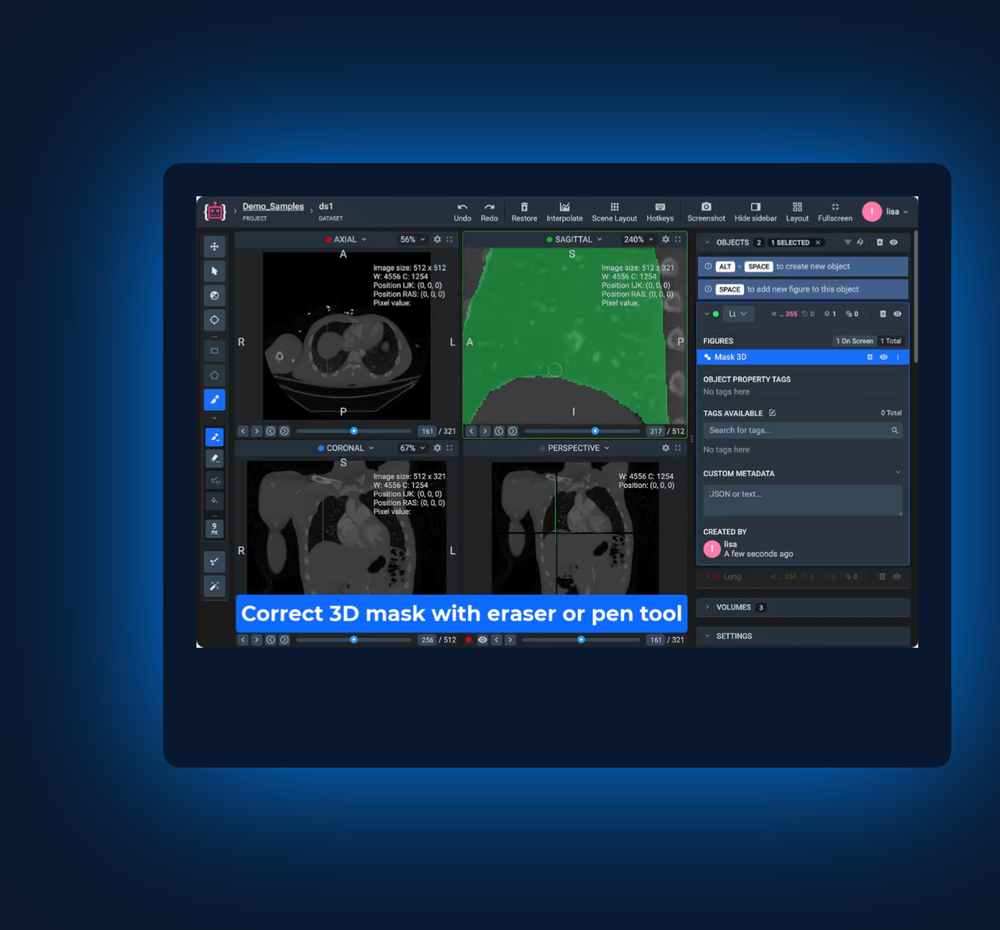The width and height of the screenshot is (1000, 930).
Task: Click the Supervisely robot logo
Action: click(x=215, y=211)
